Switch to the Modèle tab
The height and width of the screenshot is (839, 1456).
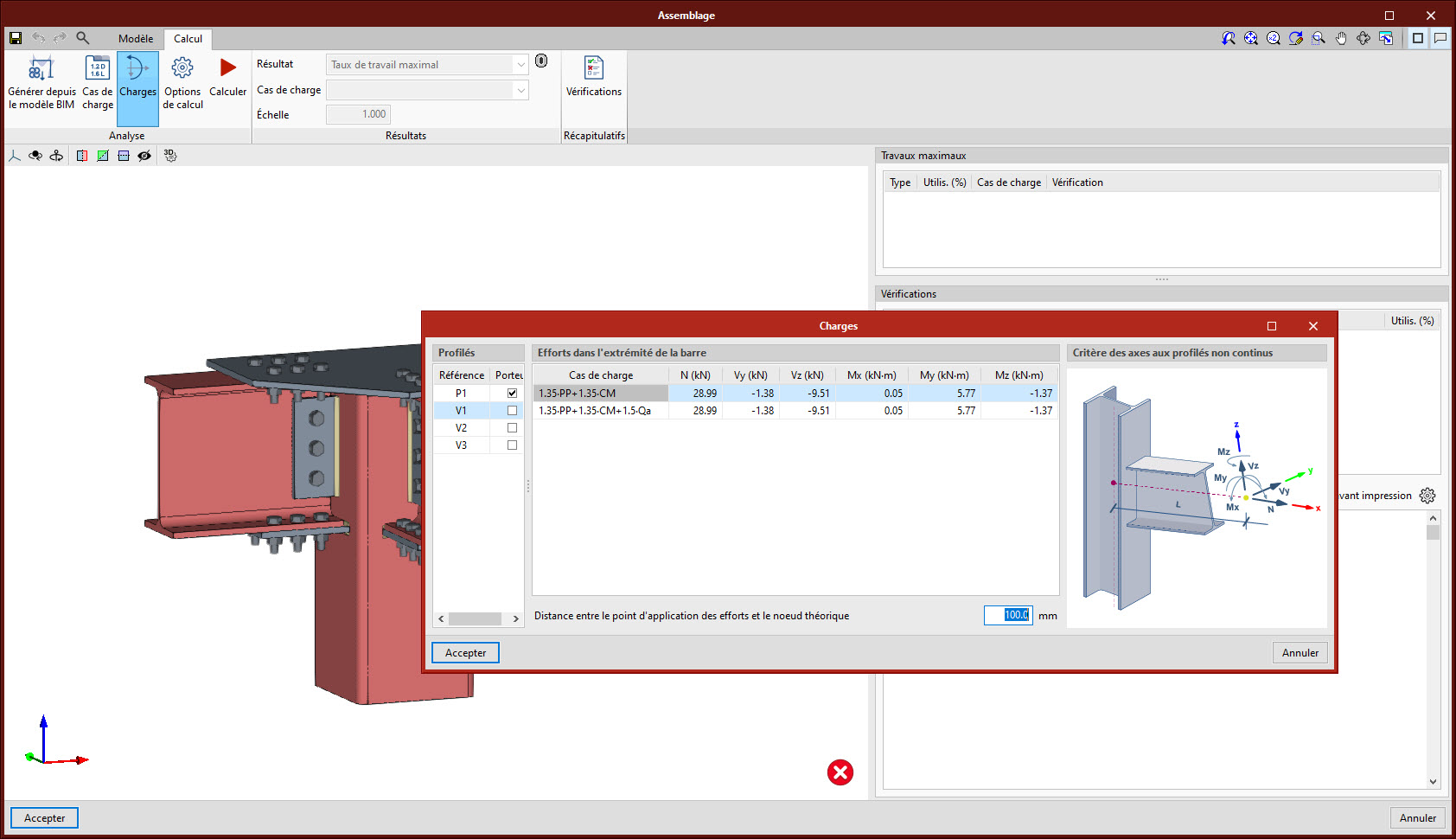[136, 39]
